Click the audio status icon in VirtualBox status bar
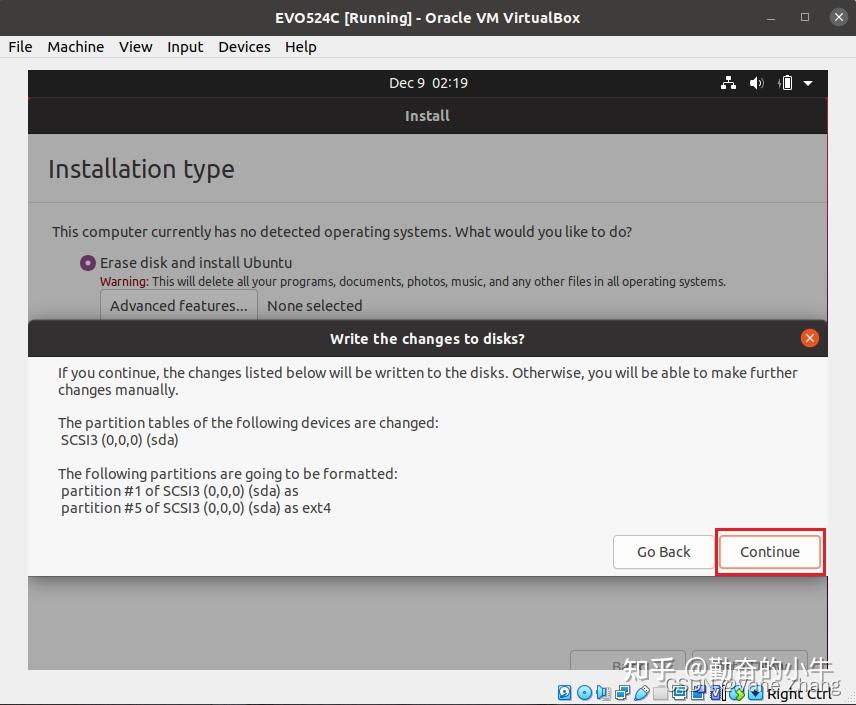Viewport: 856px width, 705px height. point(603,693)
